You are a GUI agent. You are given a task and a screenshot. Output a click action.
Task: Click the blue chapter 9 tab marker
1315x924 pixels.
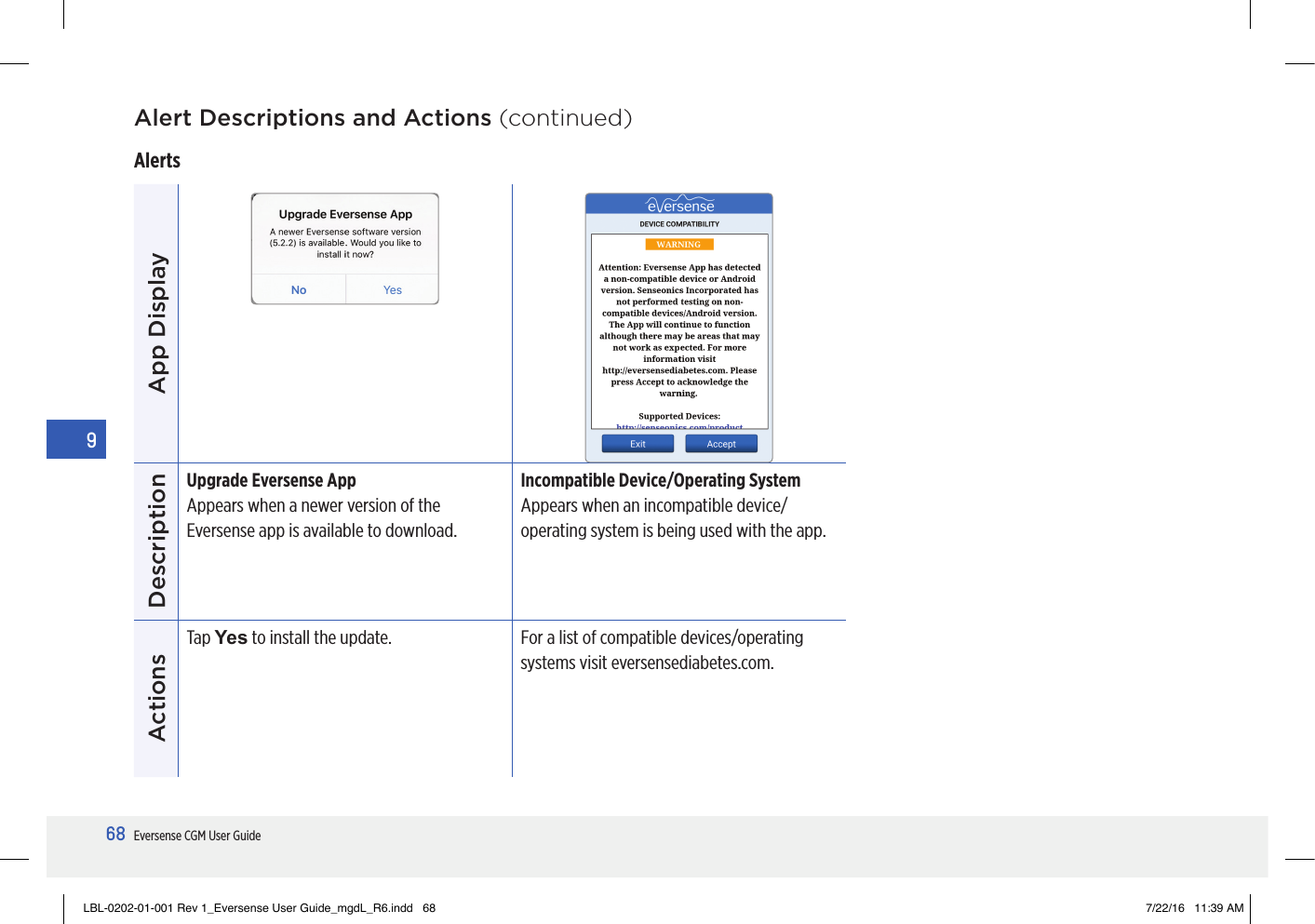pyautogui.click(x=76, y=439)
